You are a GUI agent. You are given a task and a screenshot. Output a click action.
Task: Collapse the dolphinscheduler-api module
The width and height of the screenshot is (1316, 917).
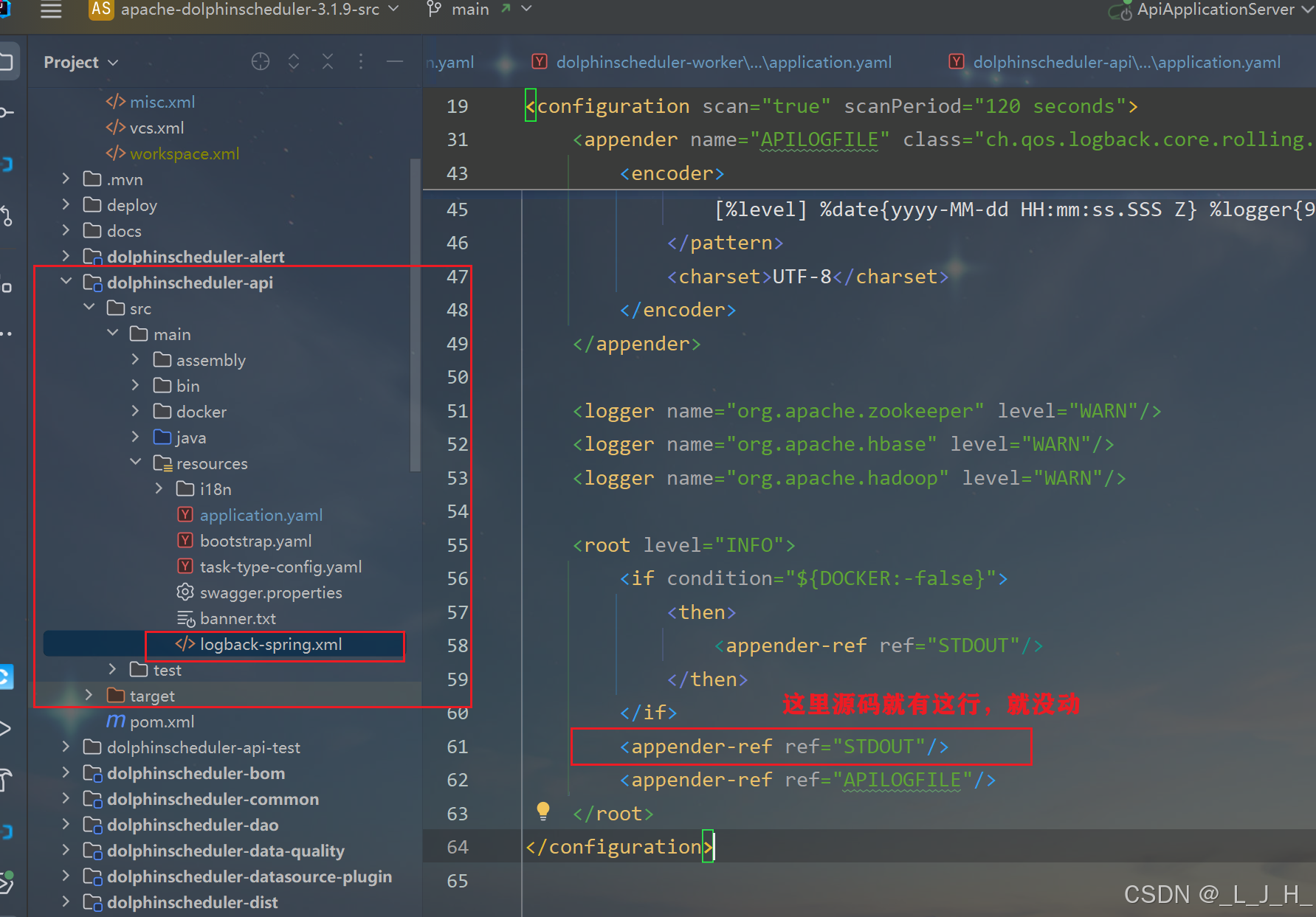click(66, 282)
